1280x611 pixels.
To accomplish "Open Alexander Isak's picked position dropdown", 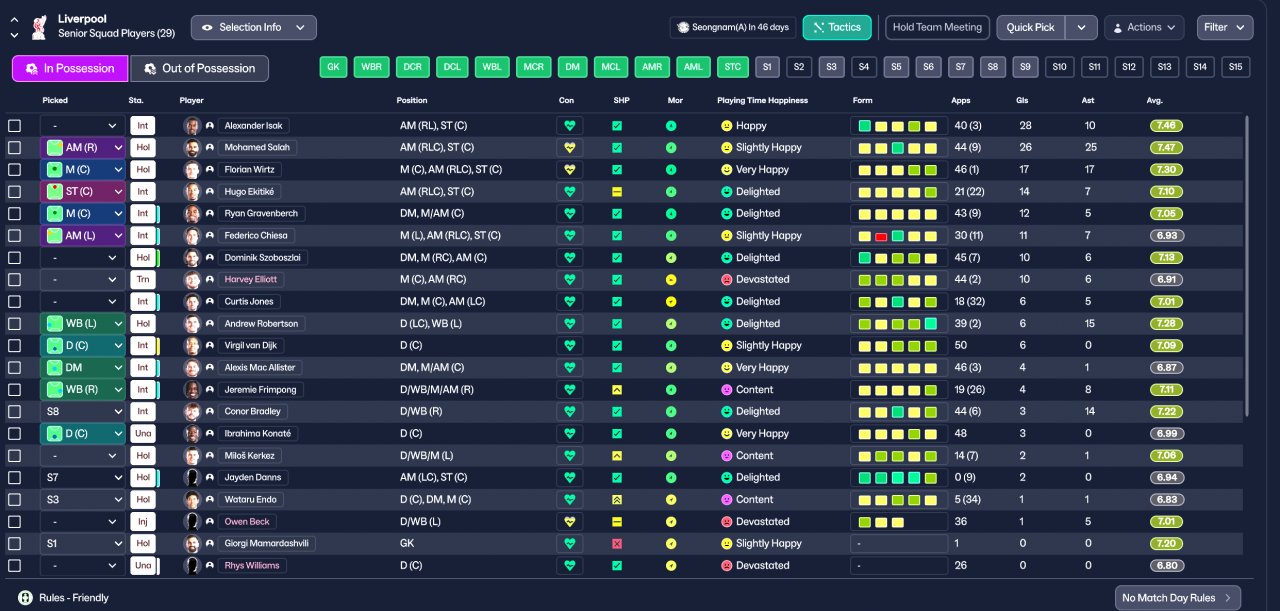I will [83, 126].
